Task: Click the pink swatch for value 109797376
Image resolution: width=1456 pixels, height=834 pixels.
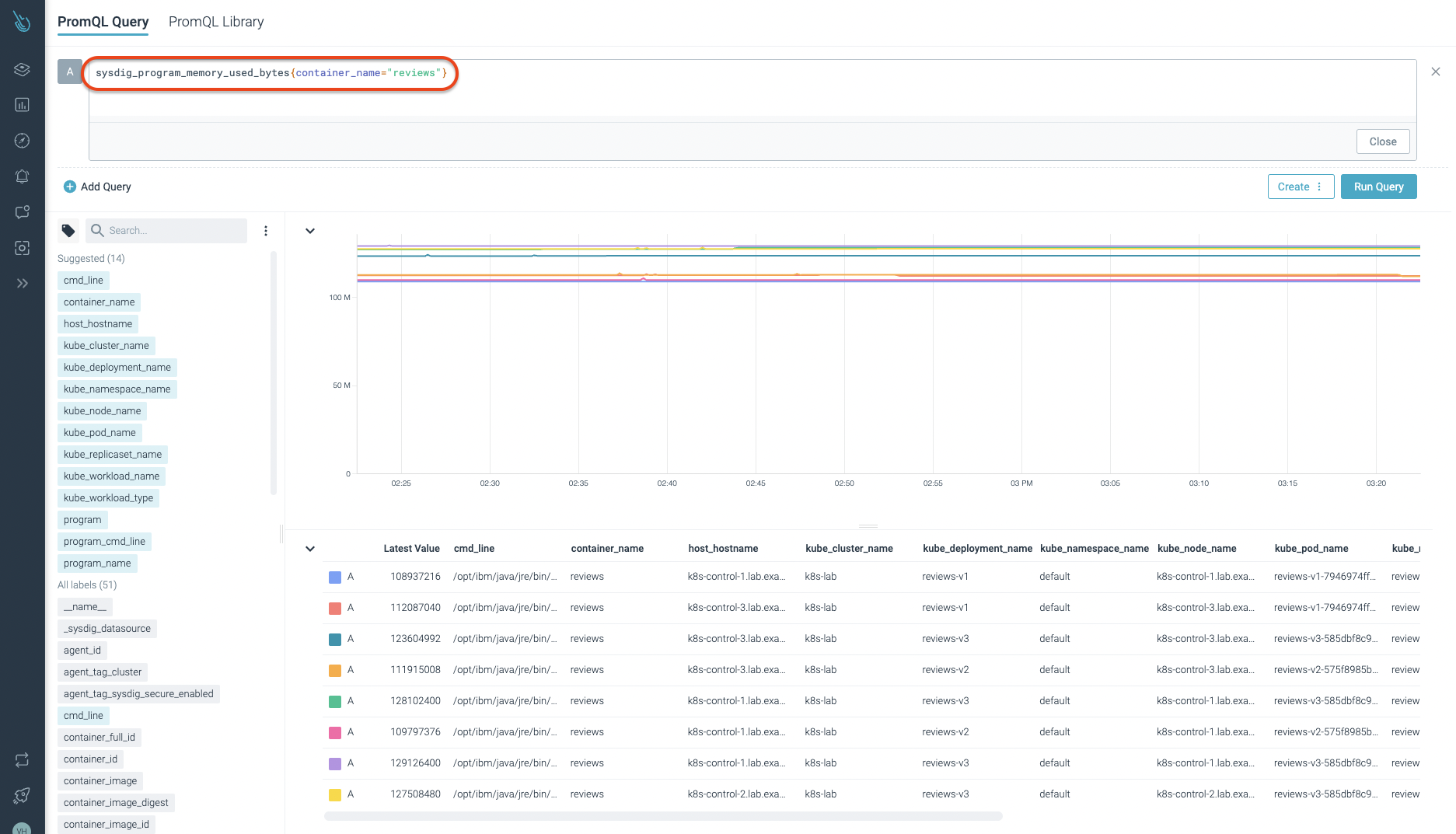Action: pos(335,733)
